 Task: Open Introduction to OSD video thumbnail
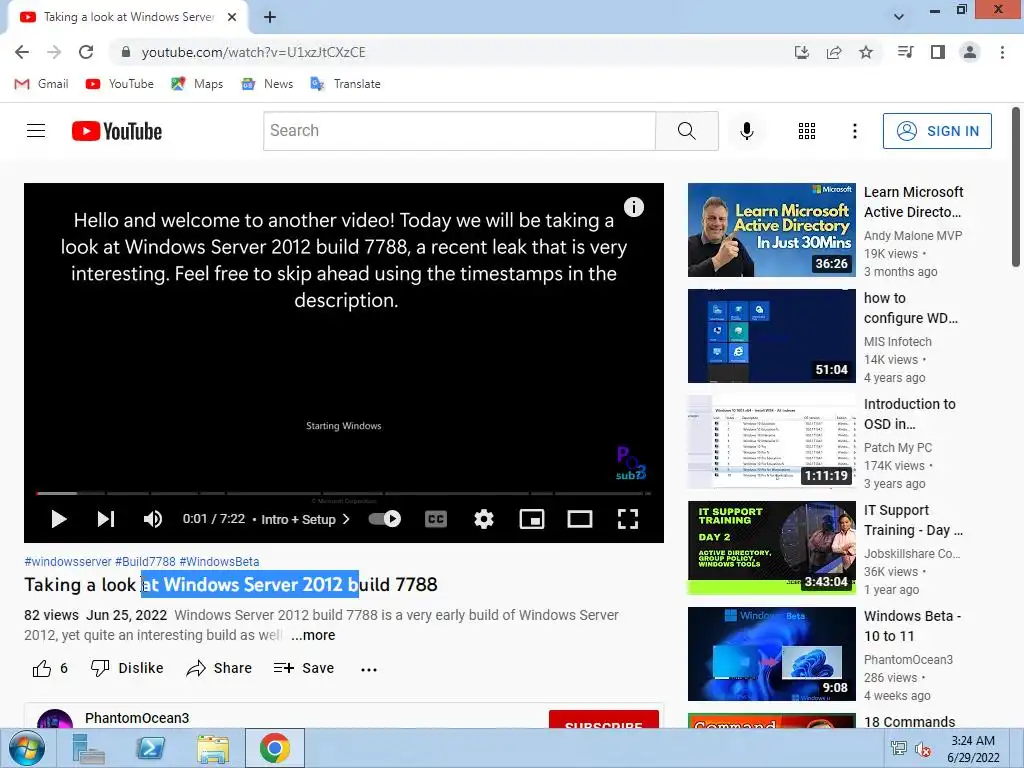click(x=771, y=442)
